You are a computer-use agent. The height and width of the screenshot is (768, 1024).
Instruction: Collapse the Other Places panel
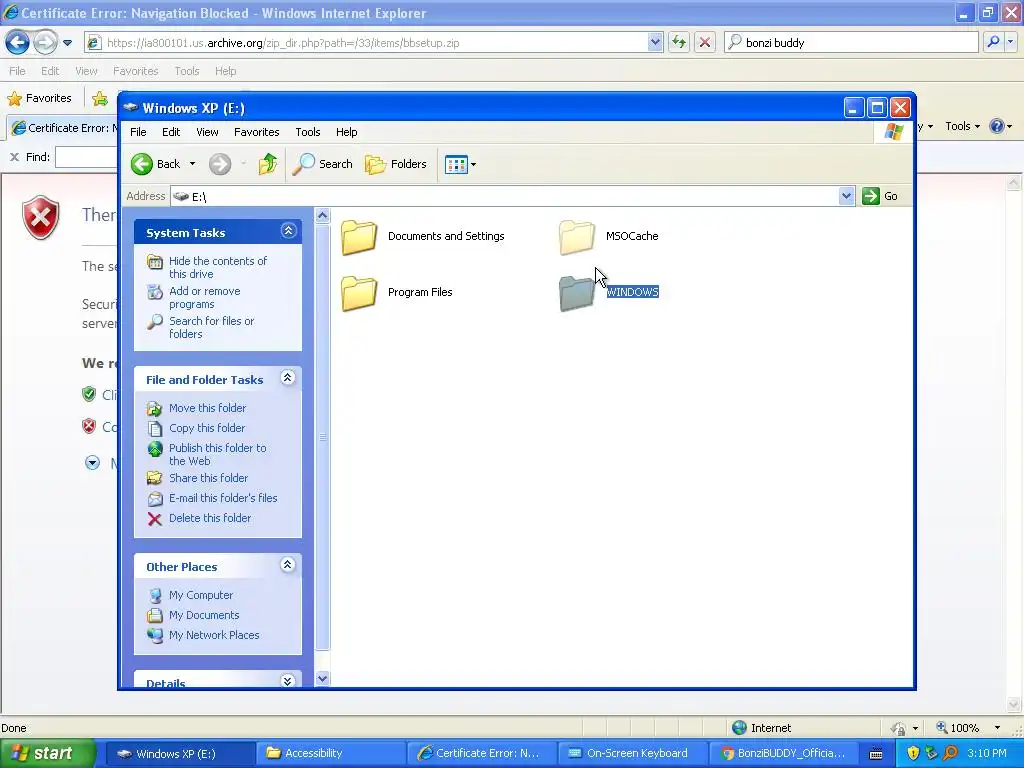point(288,565)
